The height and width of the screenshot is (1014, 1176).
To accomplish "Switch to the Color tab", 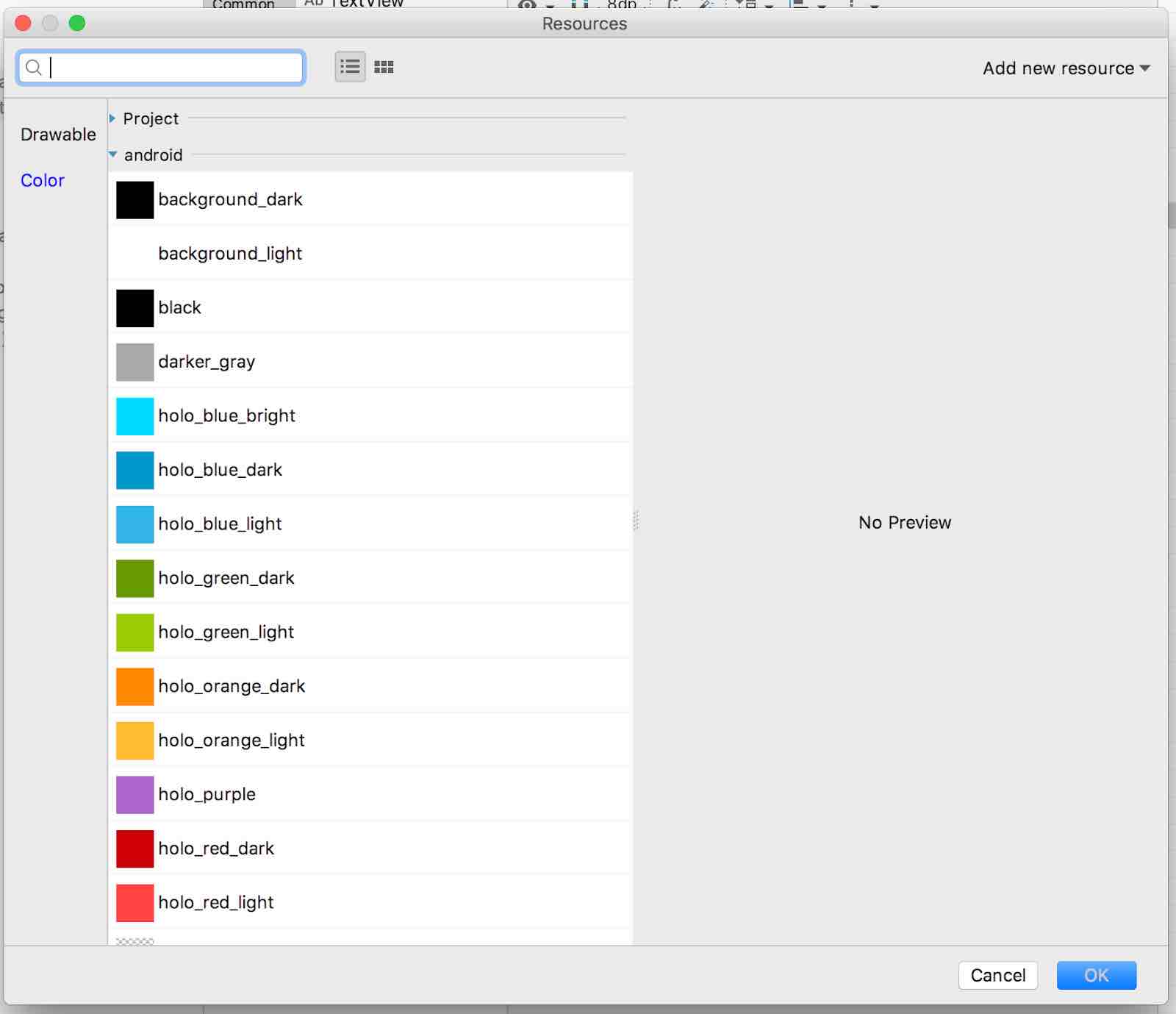I will (x=43, y=180).
